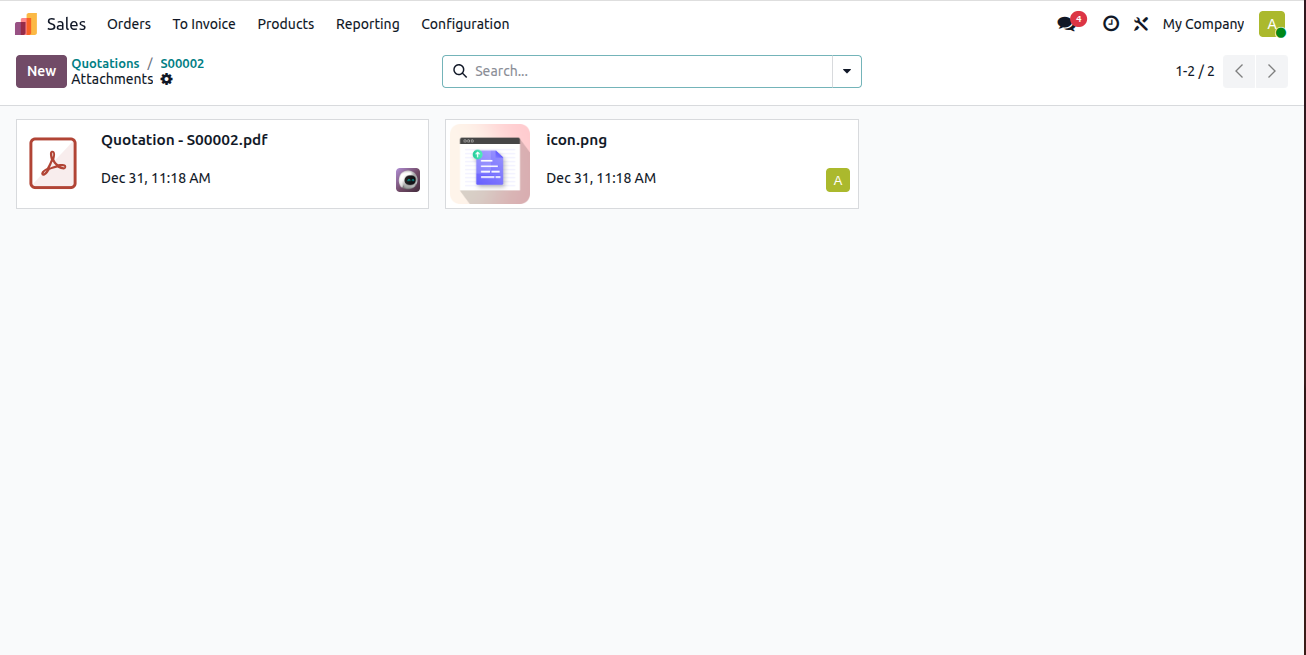Open the Quotation - S00002.pdf title

(184, 140)
